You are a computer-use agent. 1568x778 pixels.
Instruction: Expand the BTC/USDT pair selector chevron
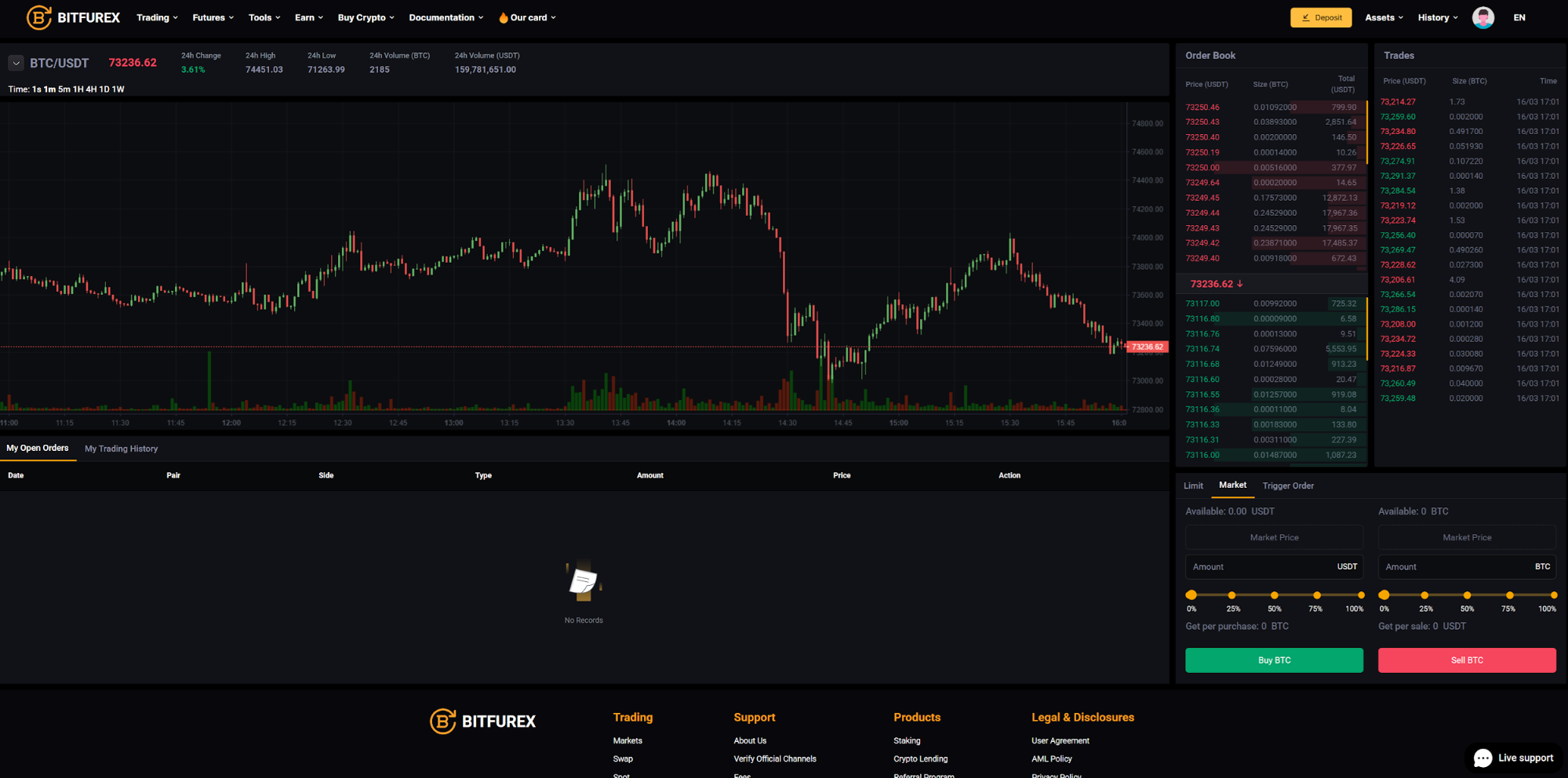point(16,63)
